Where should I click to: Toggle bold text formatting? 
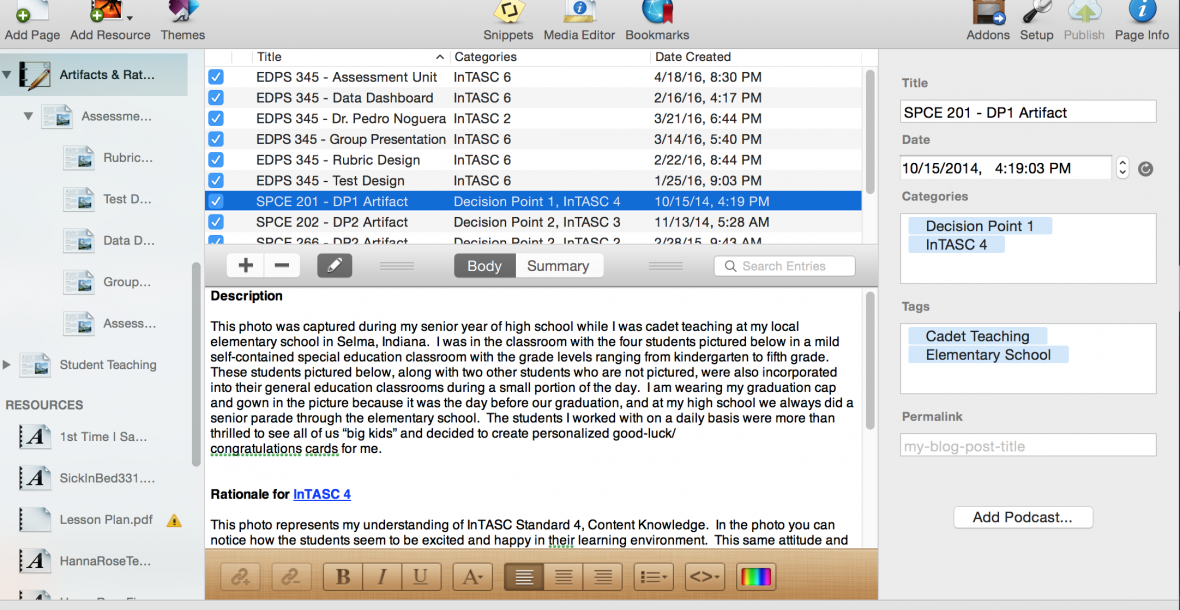coord(343,576)
